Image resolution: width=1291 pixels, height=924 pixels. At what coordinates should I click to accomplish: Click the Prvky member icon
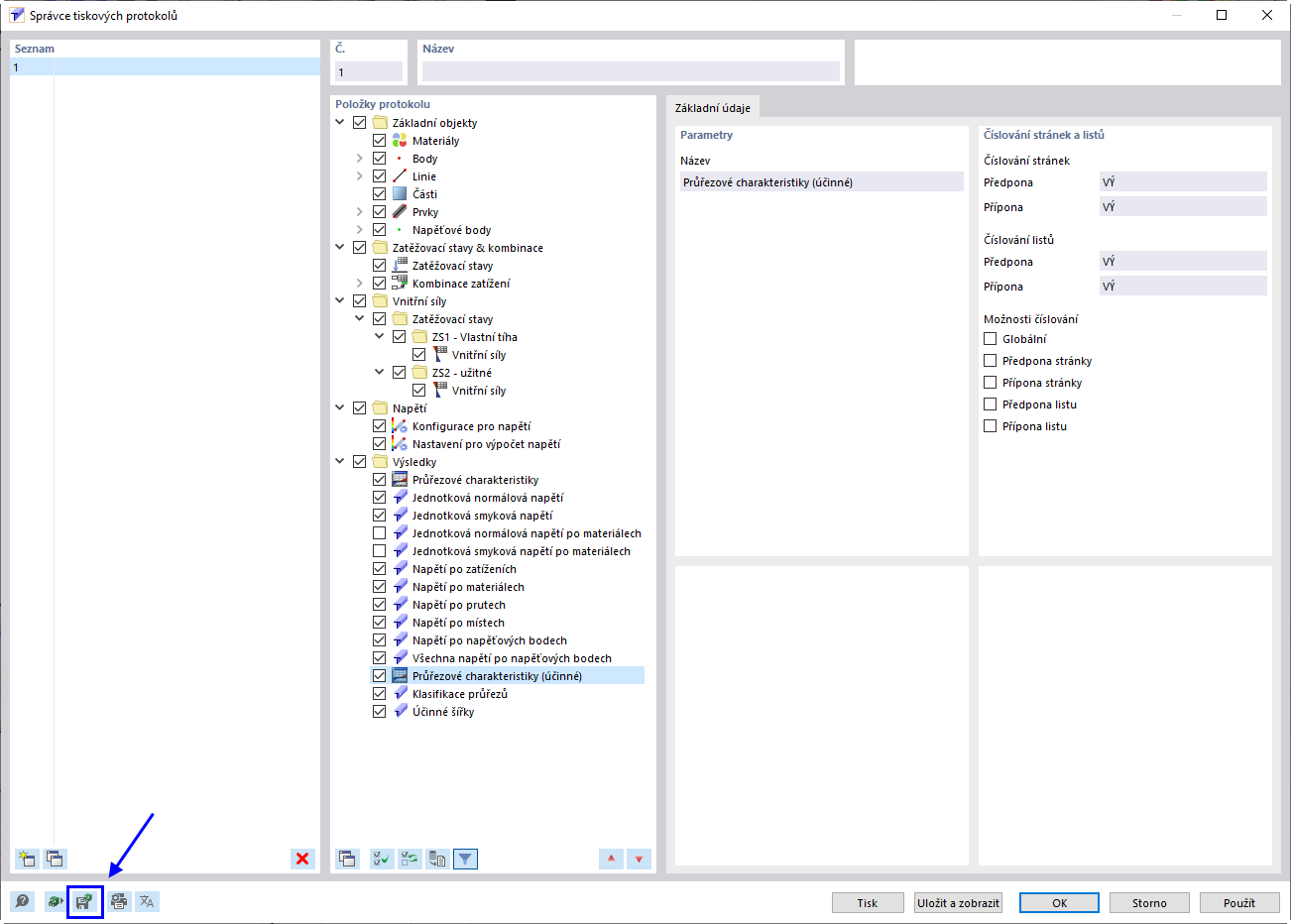point(400,212)
